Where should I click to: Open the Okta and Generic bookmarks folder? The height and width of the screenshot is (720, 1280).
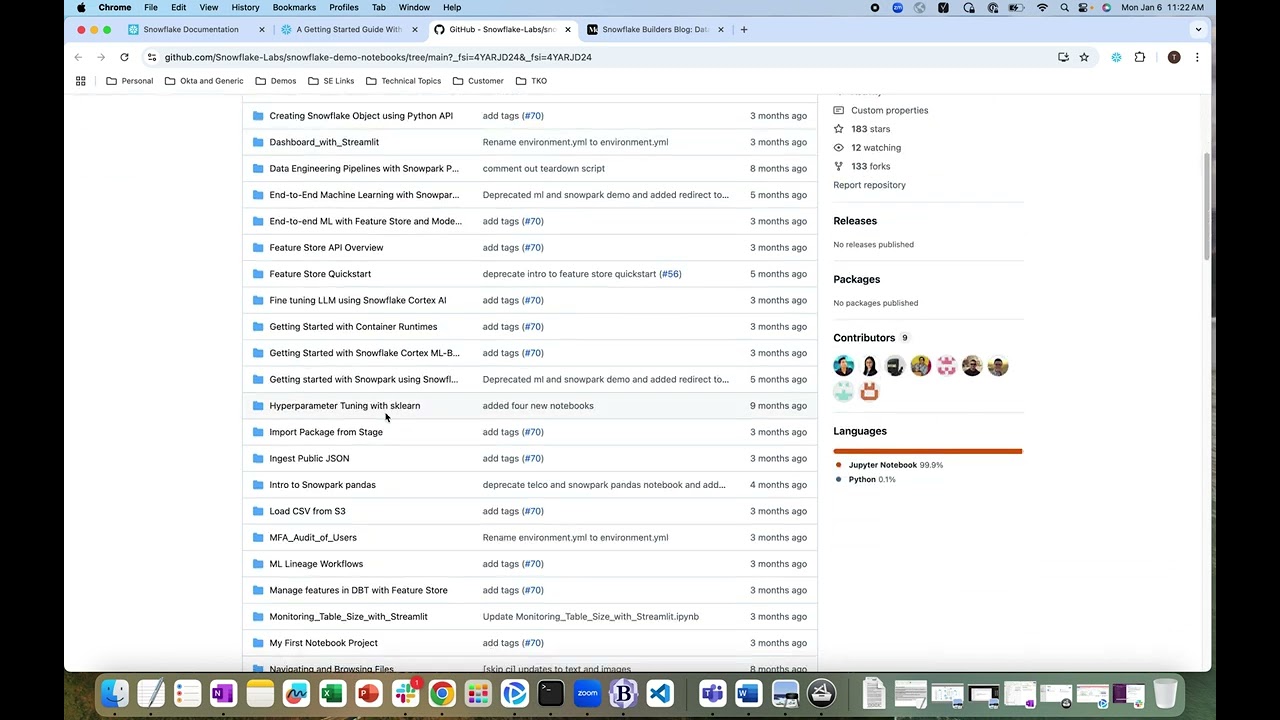(204, 81)
